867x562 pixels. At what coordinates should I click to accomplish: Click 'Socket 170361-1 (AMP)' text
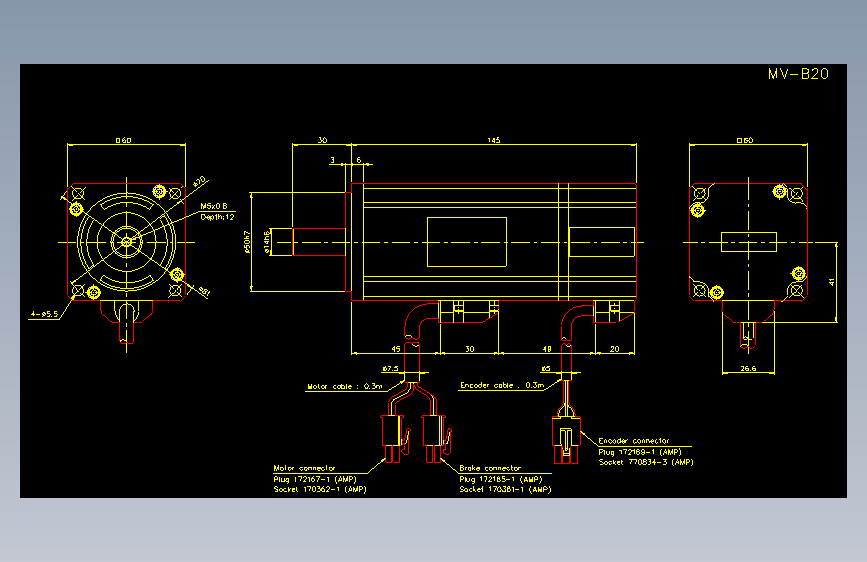point(505,489)
